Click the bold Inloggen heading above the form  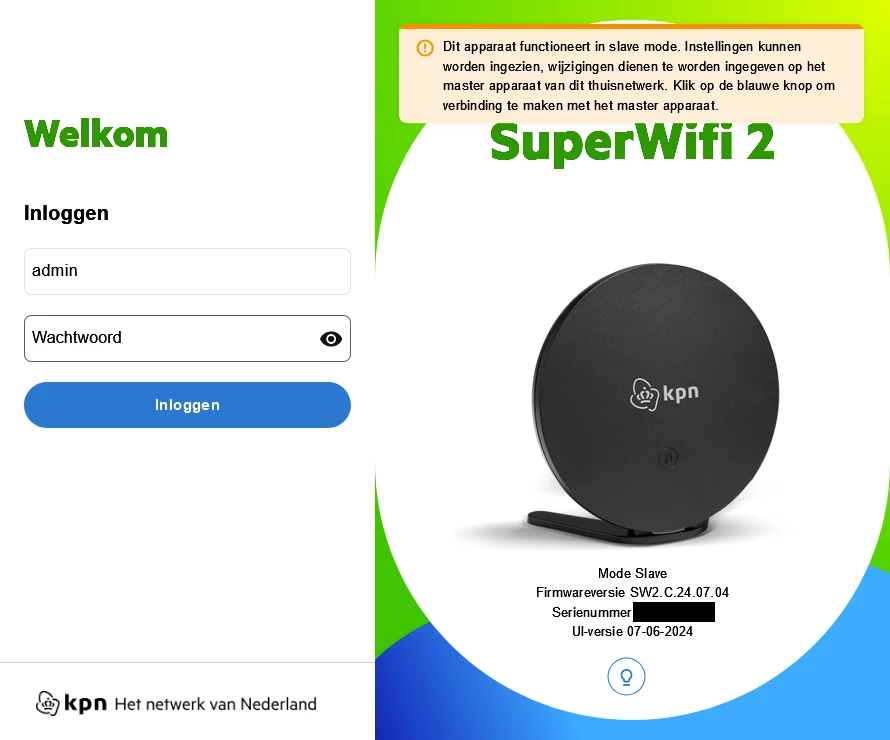click(x=66, y=213)
